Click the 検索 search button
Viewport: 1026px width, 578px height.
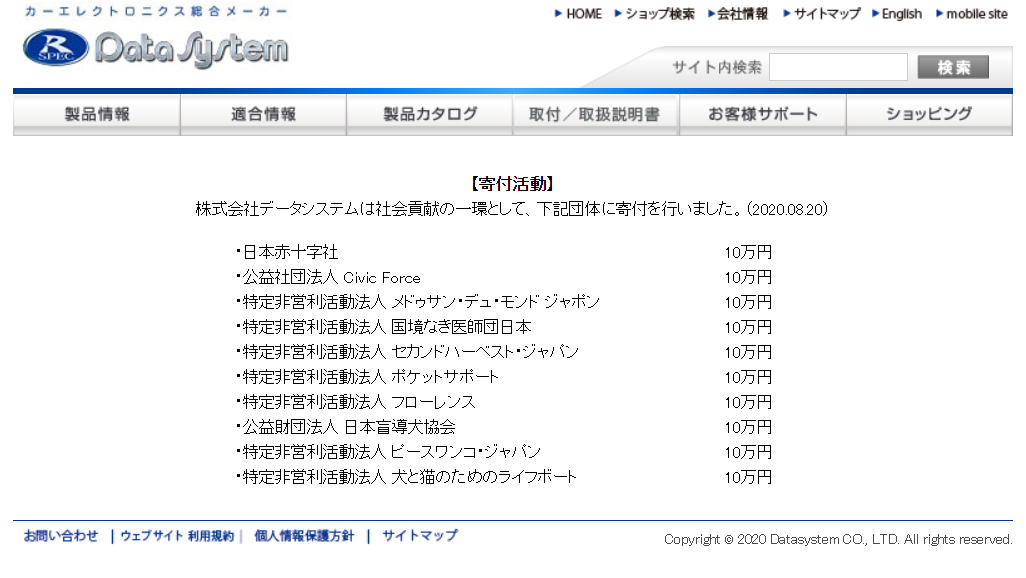click(953, 67)
